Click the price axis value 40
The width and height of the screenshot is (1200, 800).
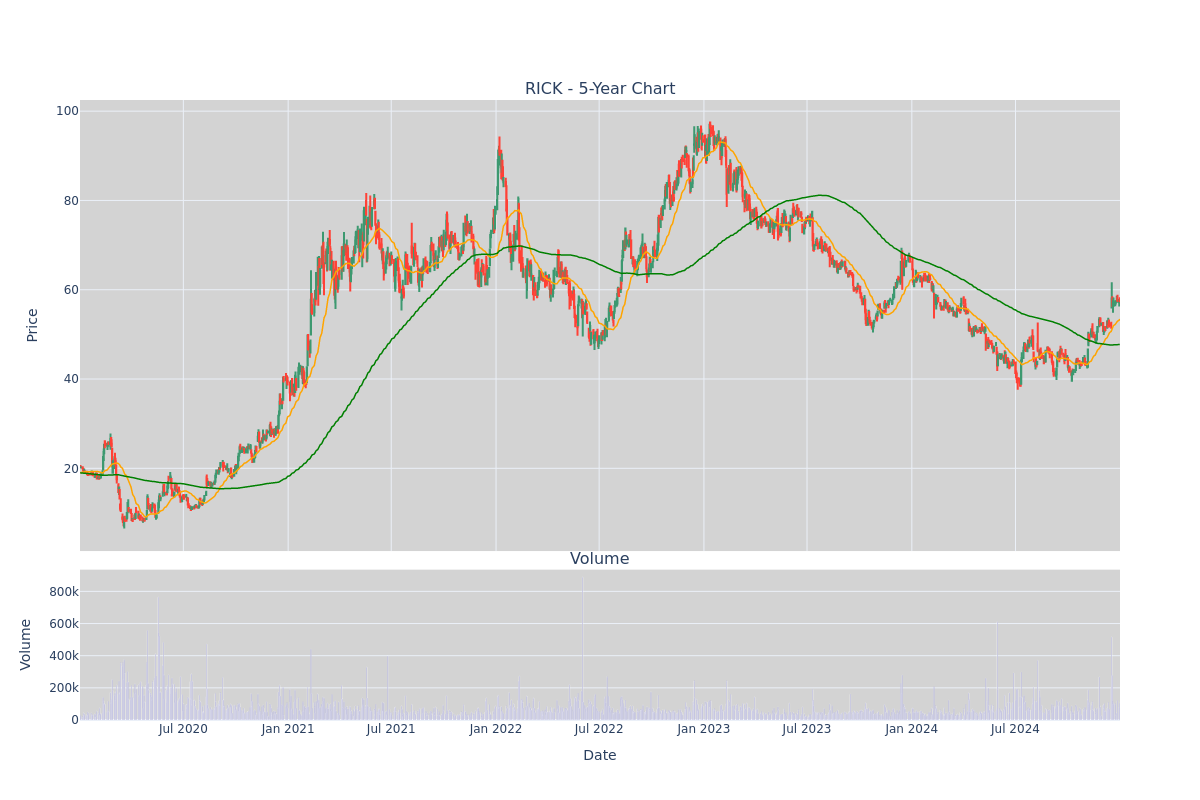click(71, 379)
